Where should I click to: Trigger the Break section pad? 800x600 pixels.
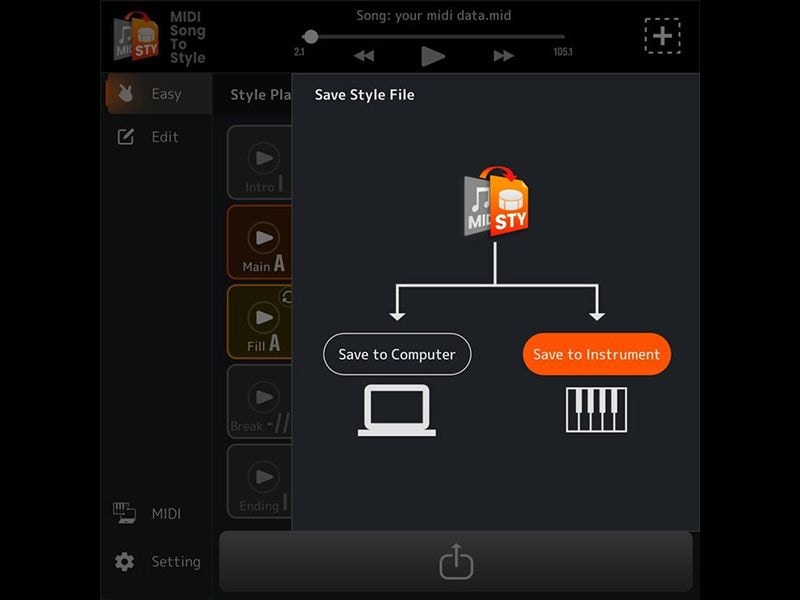[x=261, y=400]
